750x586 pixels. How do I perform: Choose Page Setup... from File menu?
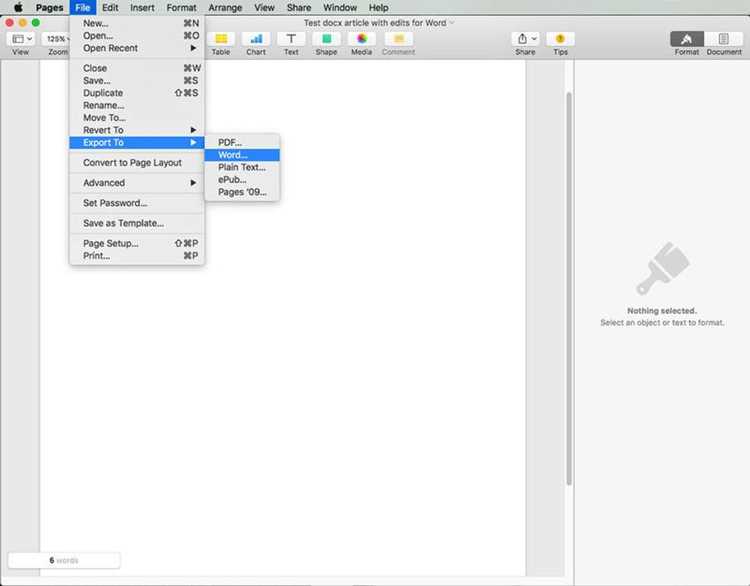point(137,243)
